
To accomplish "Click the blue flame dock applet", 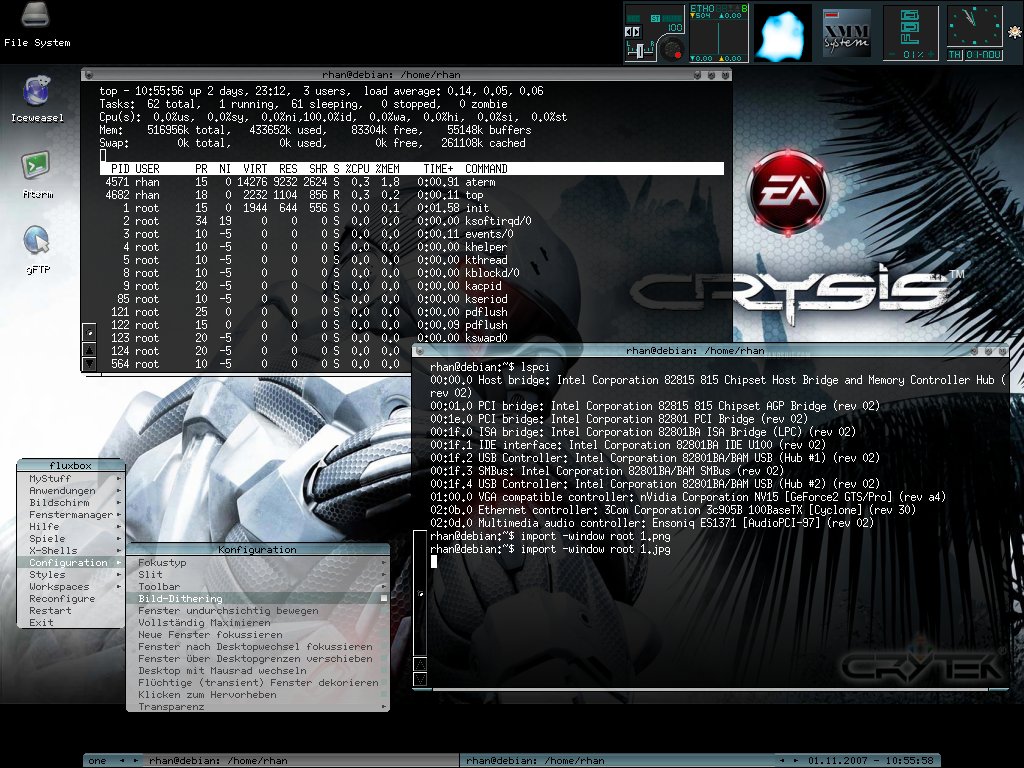I will [782, 32].
